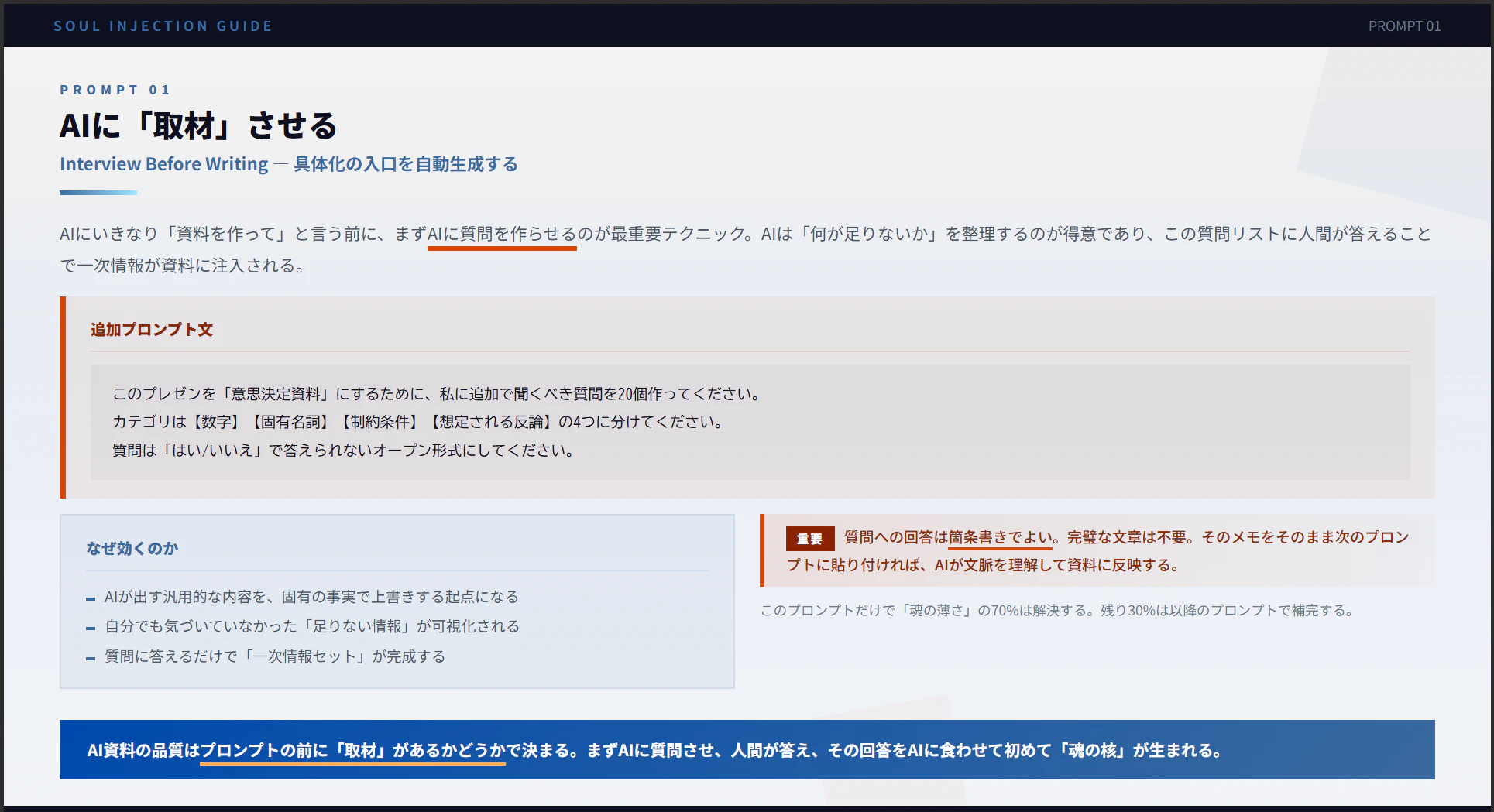The image size is (1494, 812).
Task: Click bullet 「足りない情報」が可視化される
Action: 312,626
